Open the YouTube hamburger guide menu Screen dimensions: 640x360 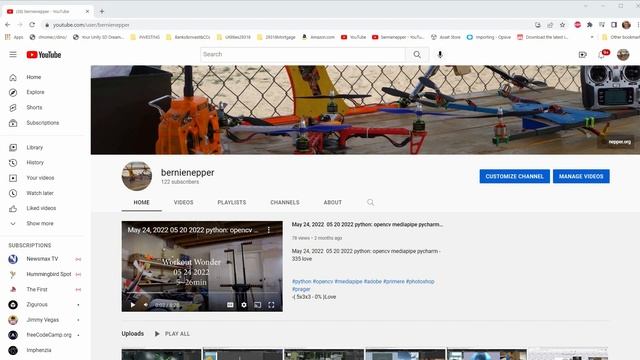coord(13,54)
